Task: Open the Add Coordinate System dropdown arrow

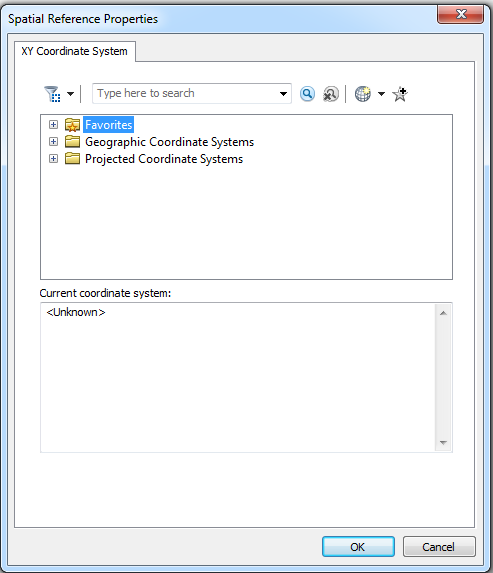Action: click(x=382, y=94)
